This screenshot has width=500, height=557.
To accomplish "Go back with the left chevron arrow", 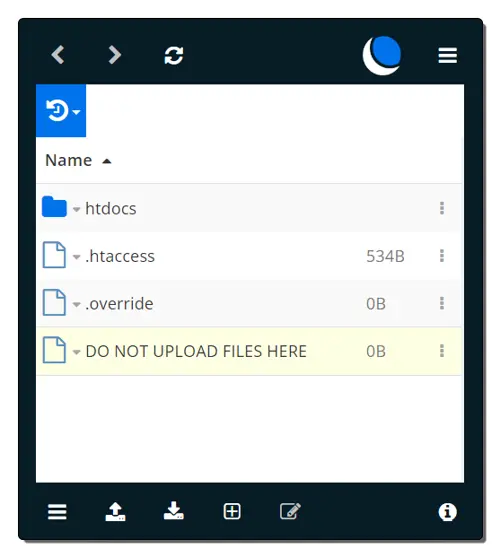I will click(x=58, y=55).
